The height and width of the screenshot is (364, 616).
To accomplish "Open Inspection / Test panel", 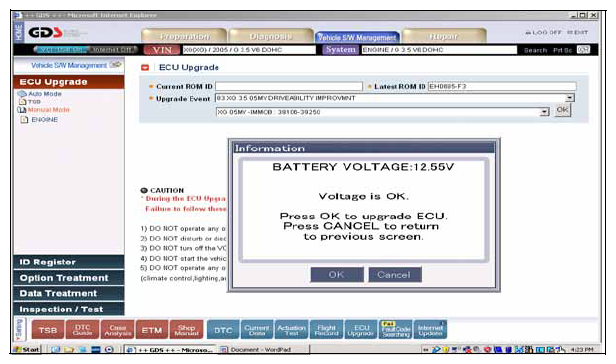I will coord(69,309).
